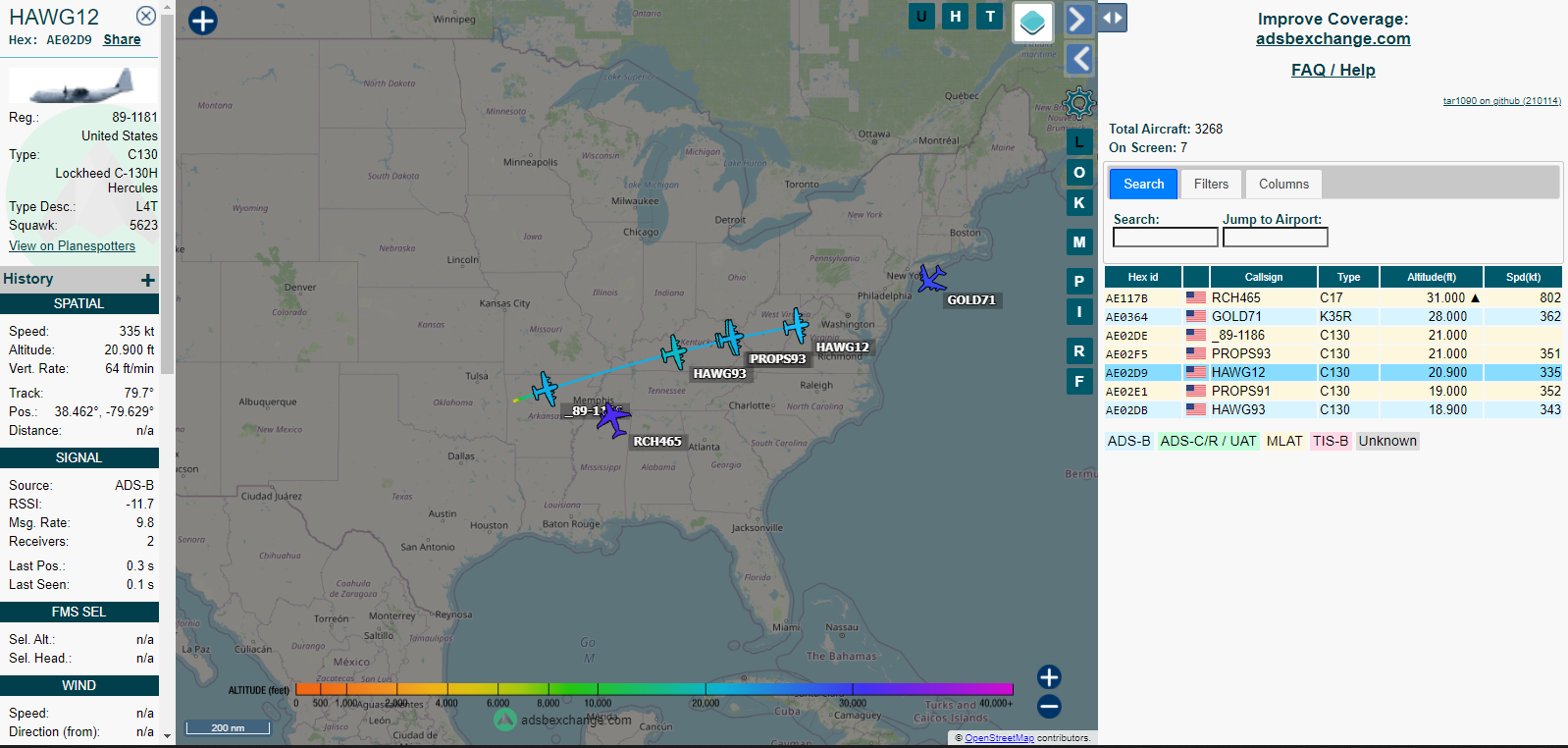Select the HAWG93 row in aircraft table
1568x748 pixels.
click(x=1333, y=409)
